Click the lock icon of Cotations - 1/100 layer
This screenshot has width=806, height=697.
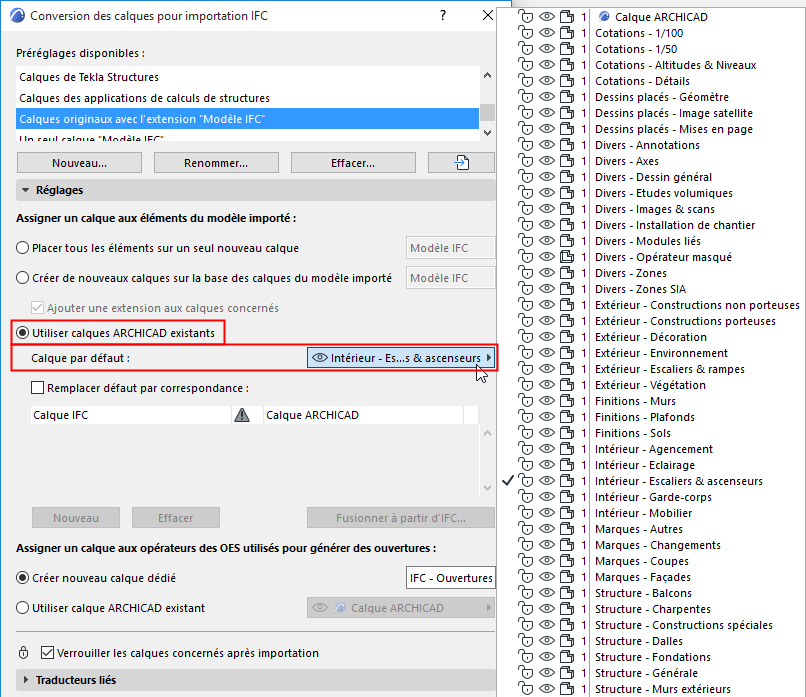(525, 33)
